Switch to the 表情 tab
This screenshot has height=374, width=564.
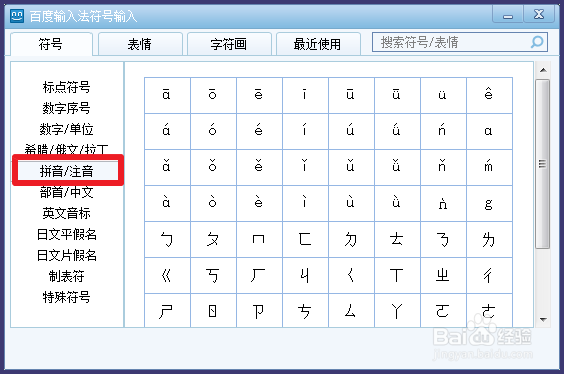tap(140, 44)
